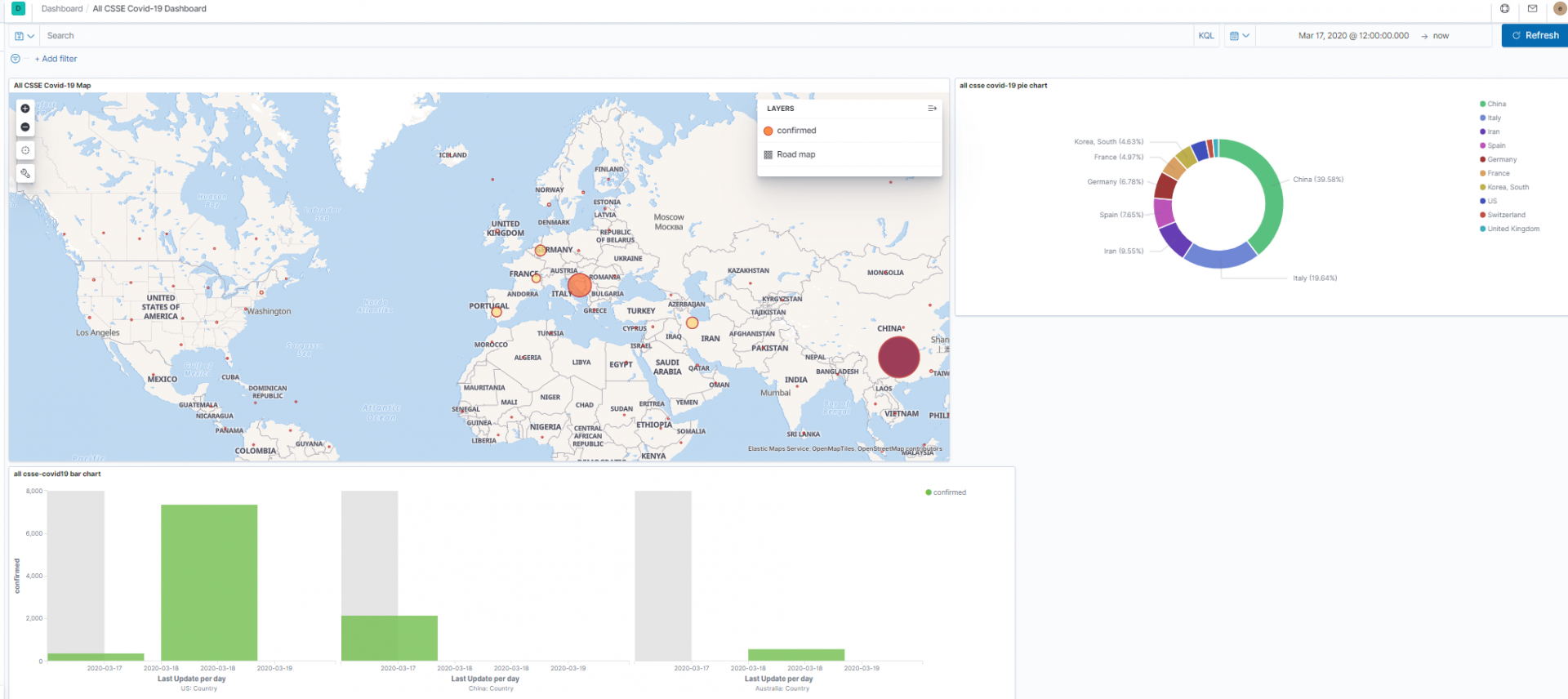Open the date quick menu calendar dropdown
1568x699 pixels.
pyautogui.click(x=1240, y=36)
